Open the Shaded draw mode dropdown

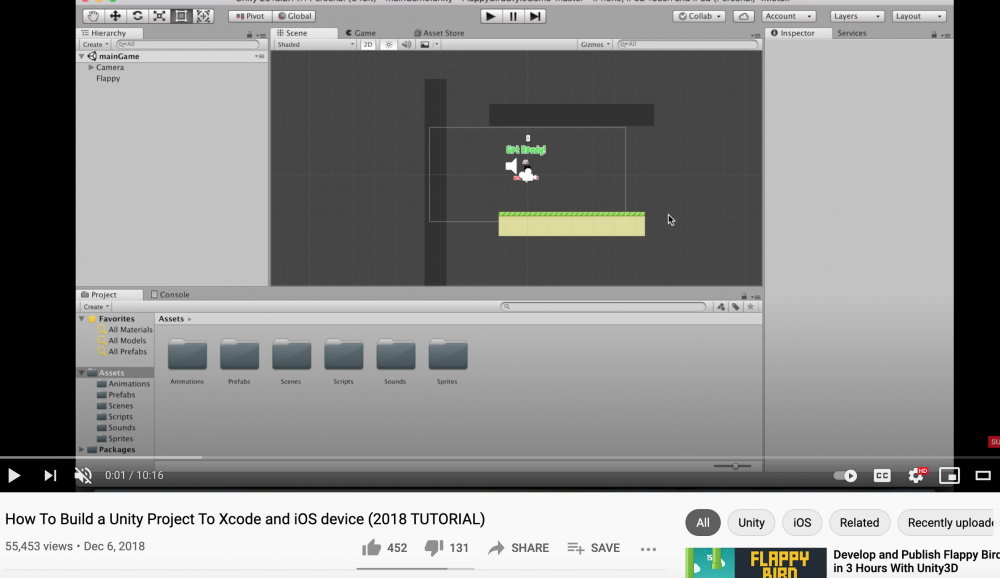pos(315,44)
